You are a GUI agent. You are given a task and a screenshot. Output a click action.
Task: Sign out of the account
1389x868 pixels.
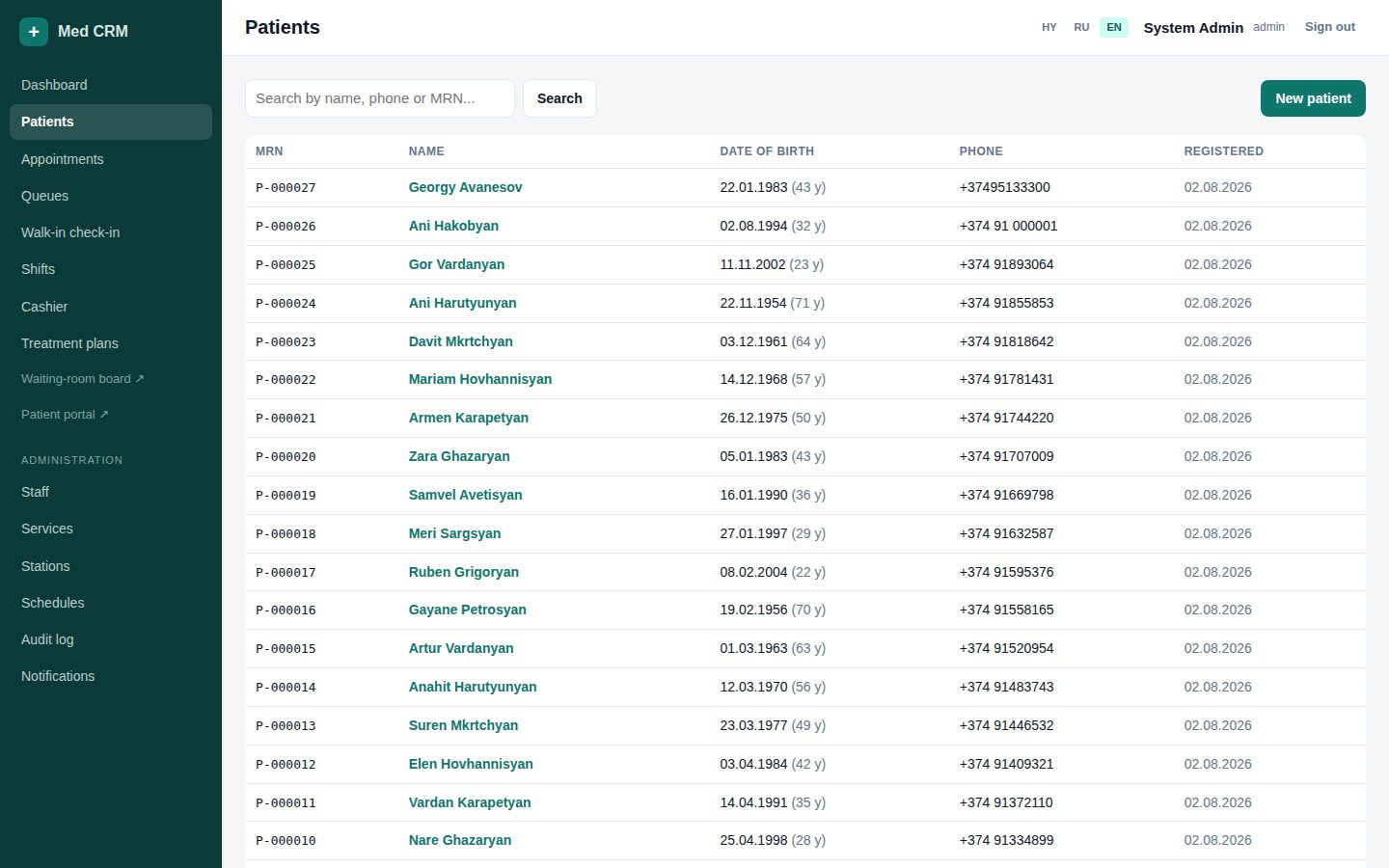pyautogui.click(x=1330, y=27)
